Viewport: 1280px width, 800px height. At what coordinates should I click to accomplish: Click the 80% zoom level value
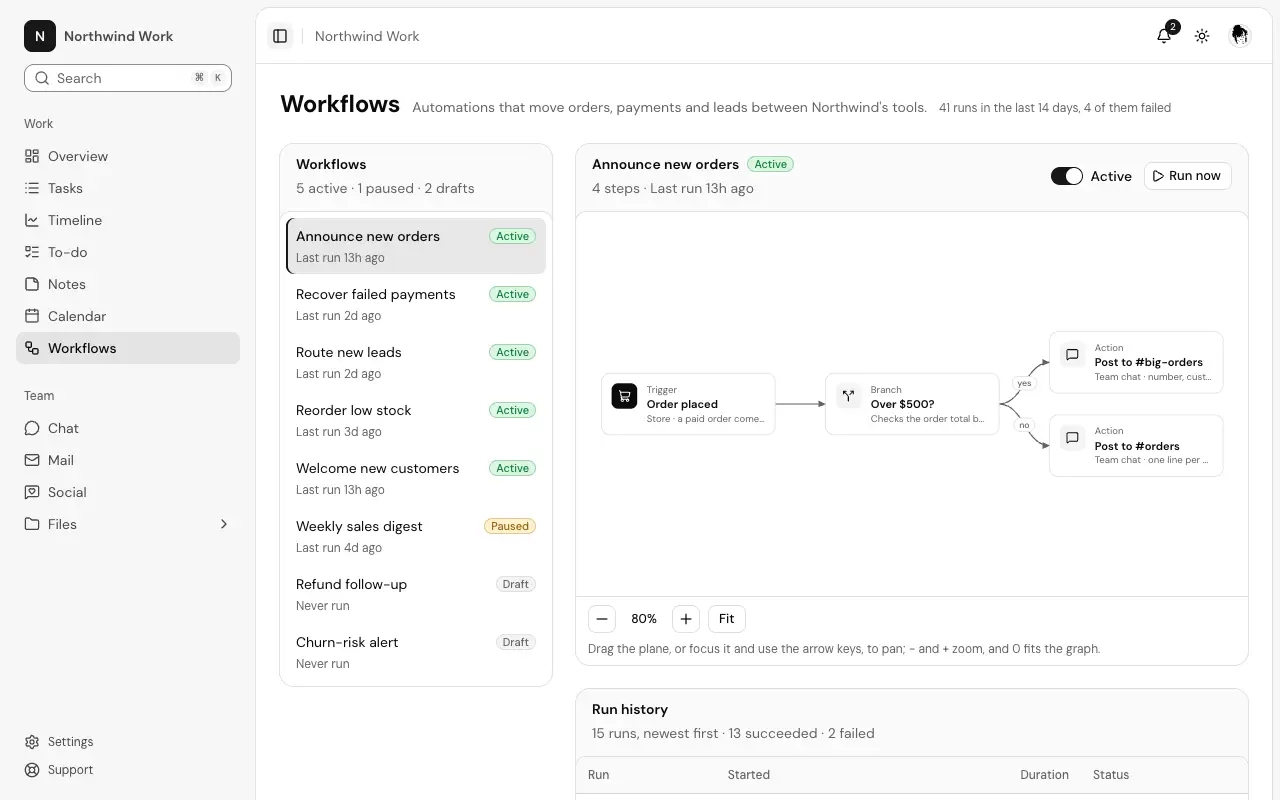pos(644,619)
